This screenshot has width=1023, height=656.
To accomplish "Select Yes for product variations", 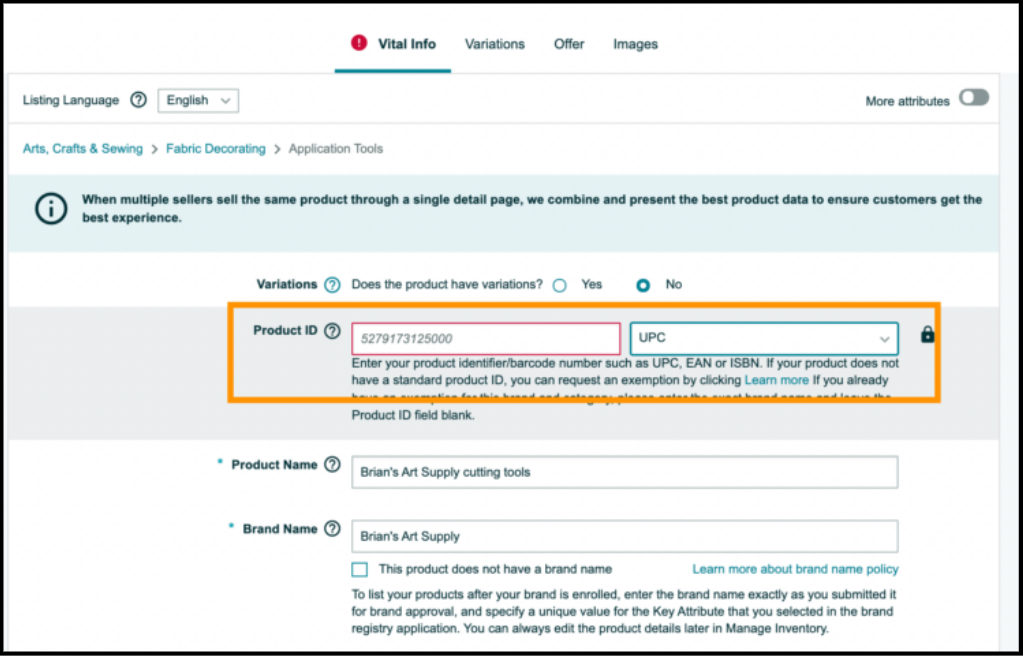I will [x=560, y=285].
